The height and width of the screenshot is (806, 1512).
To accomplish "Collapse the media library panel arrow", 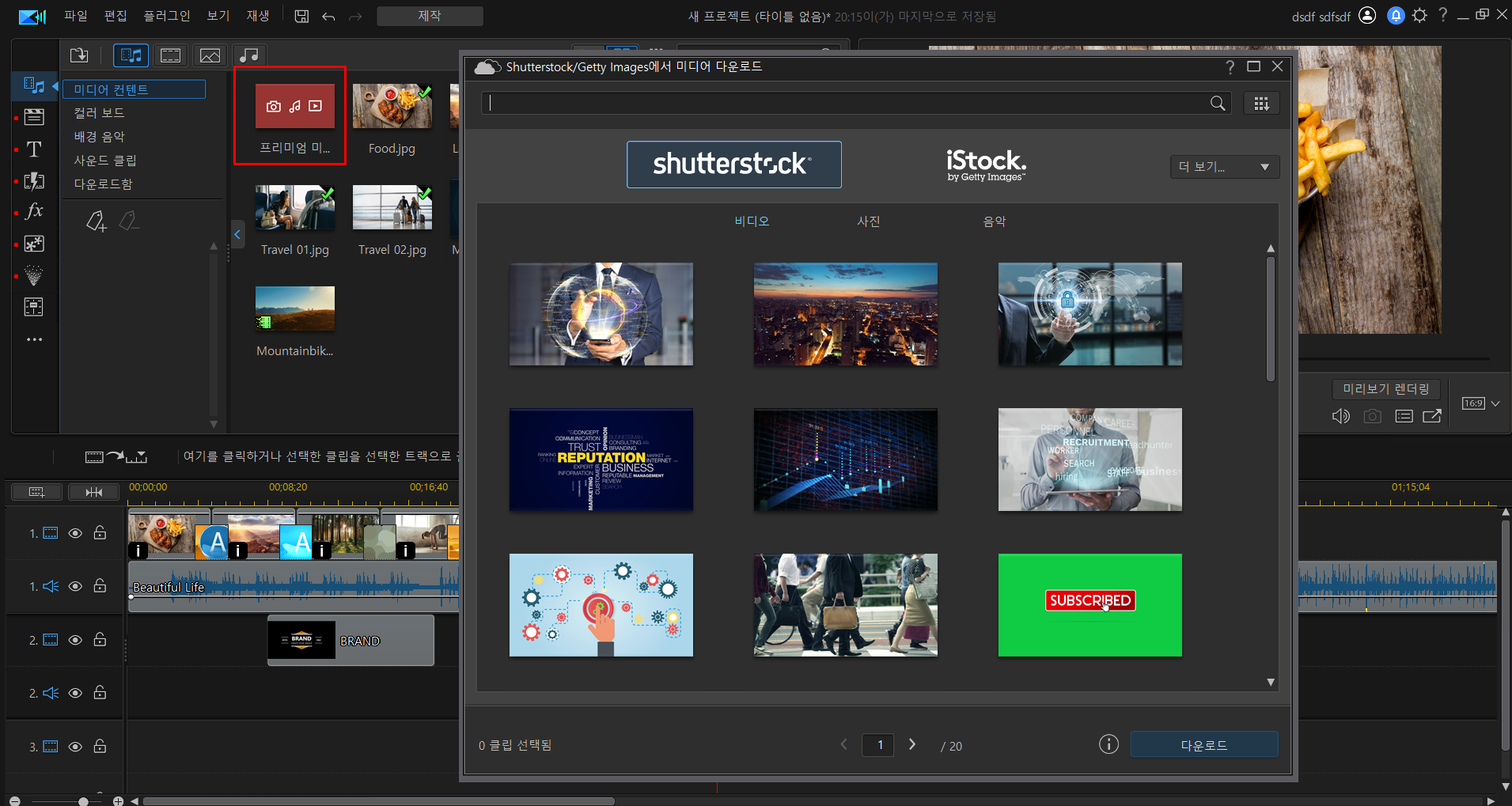I will (x=237, y=234).
